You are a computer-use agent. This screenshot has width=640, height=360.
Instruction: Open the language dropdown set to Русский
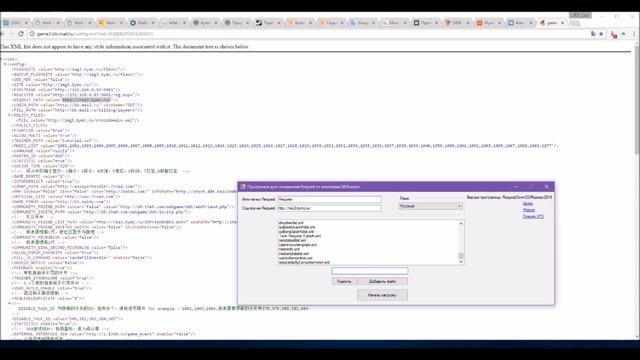click(431, 206)
